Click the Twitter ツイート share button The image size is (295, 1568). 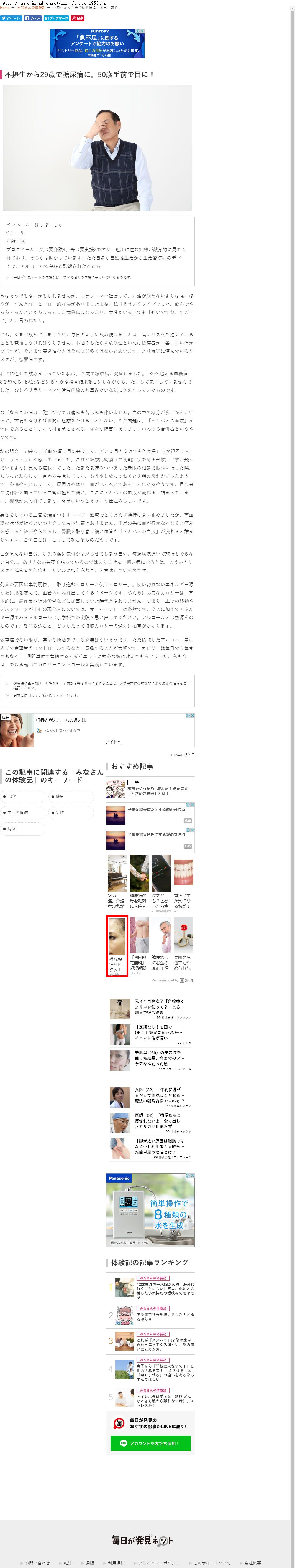click(10, 18)
